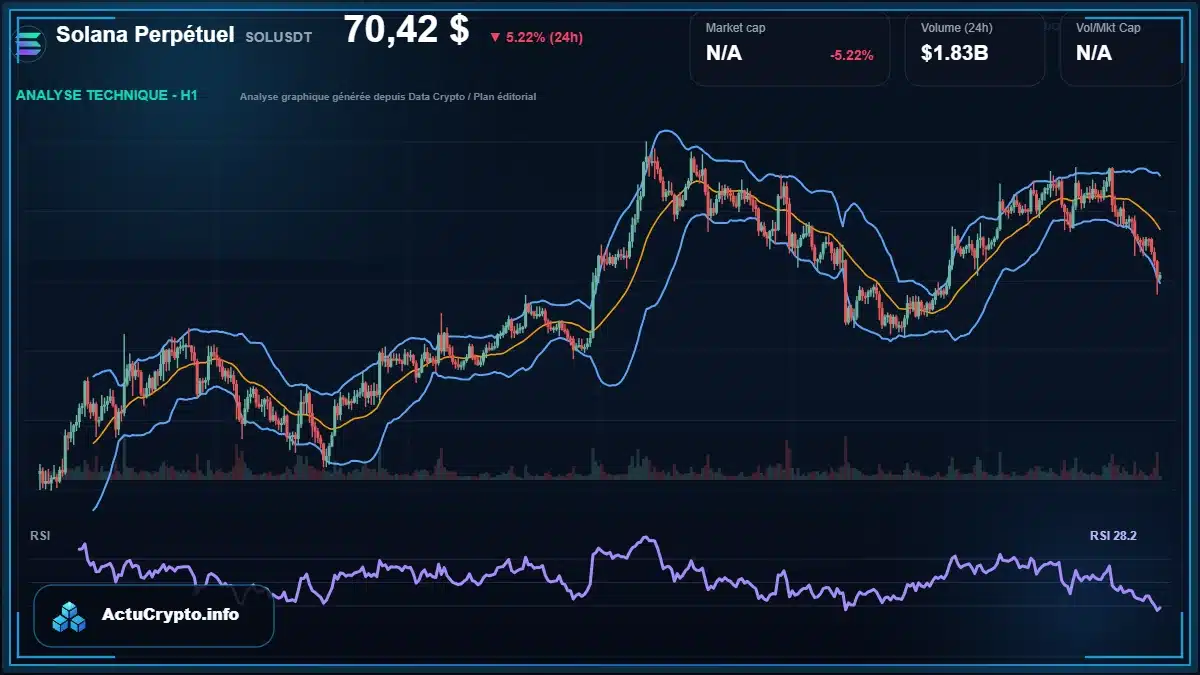
Task: Open the Market cap card
Action: point(790,48)
